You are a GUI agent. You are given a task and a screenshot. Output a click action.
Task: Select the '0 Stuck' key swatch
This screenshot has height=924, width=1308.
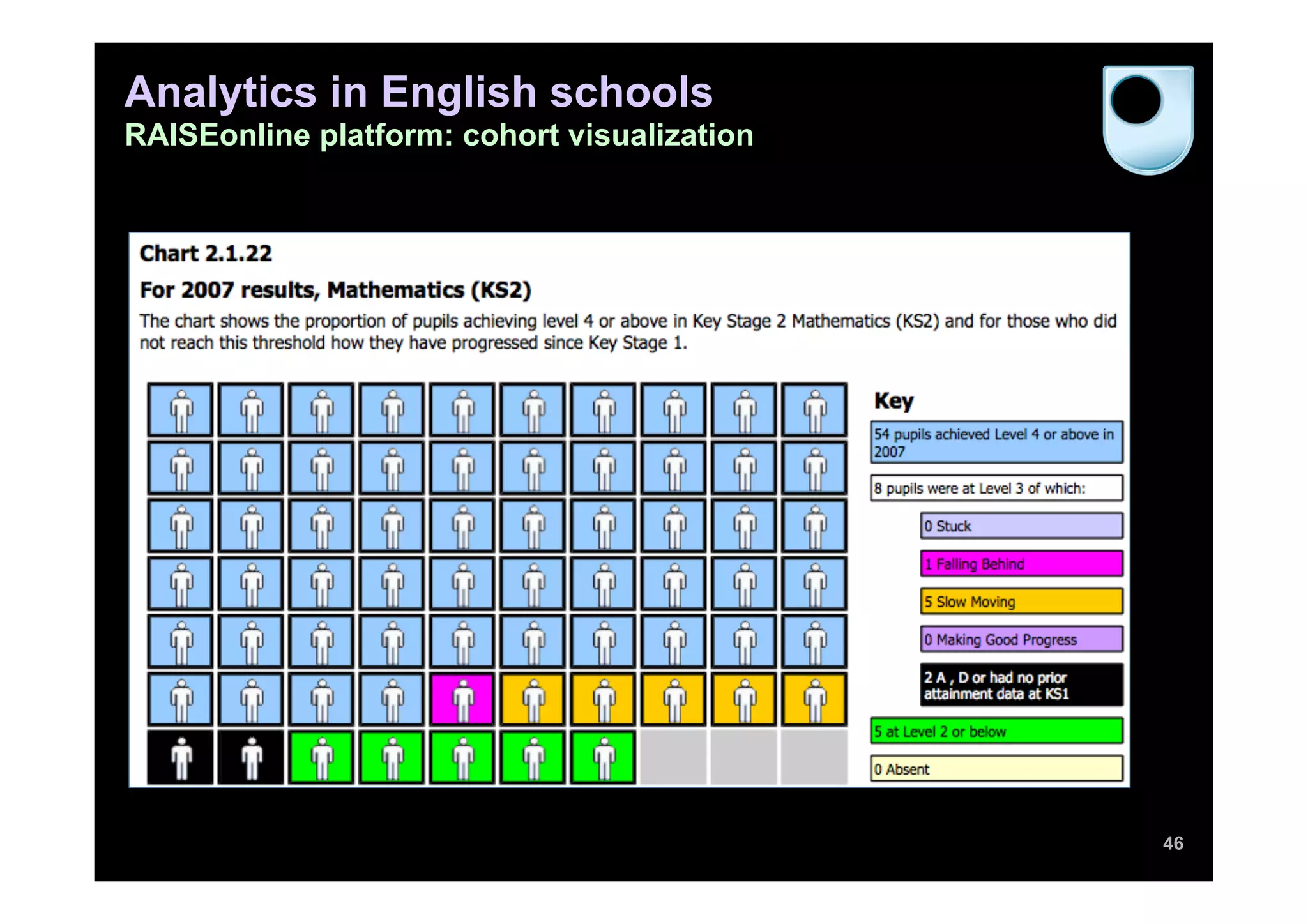[x=1021, y=526]
